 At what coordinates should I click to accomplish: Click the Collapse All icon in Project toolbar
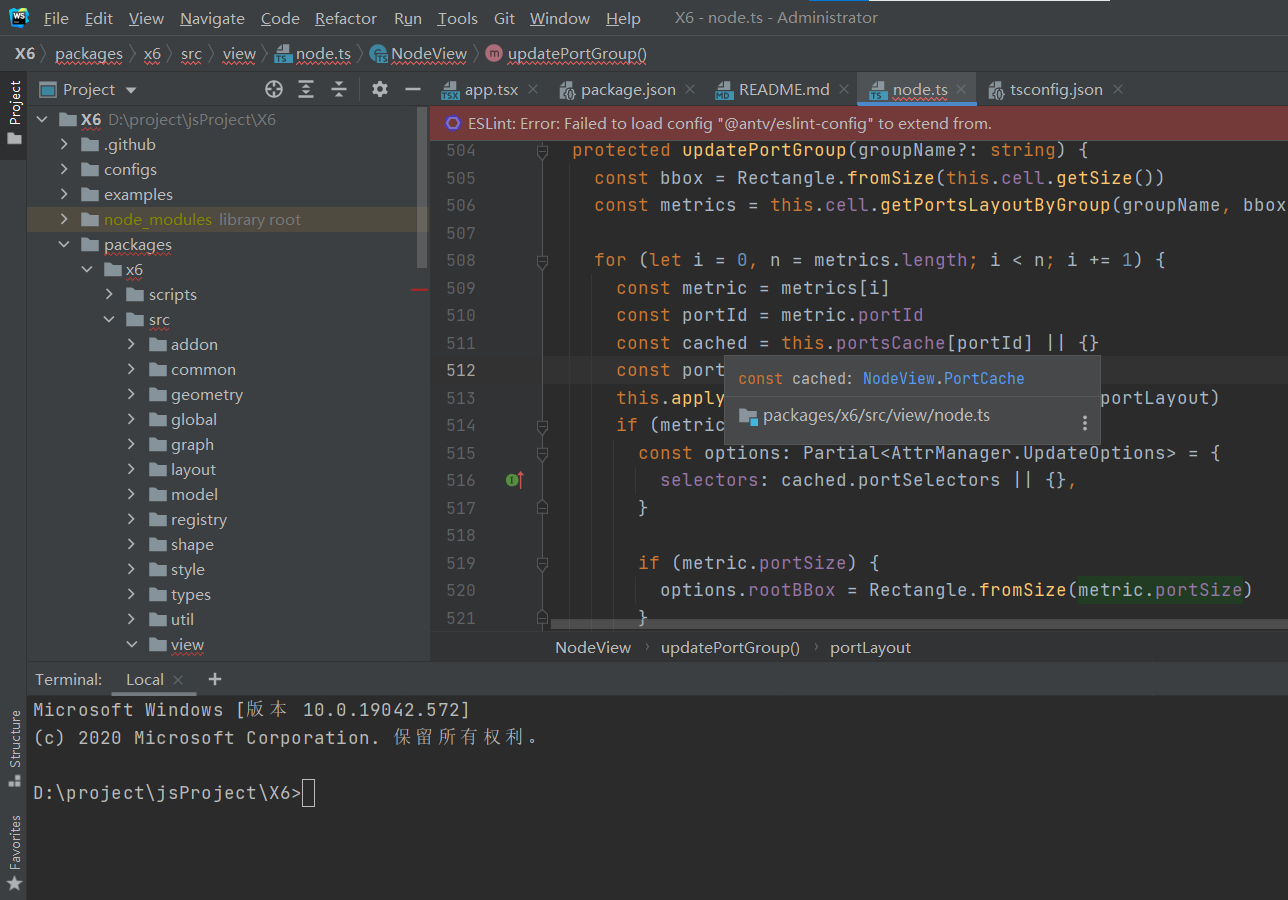pos(338,89)
